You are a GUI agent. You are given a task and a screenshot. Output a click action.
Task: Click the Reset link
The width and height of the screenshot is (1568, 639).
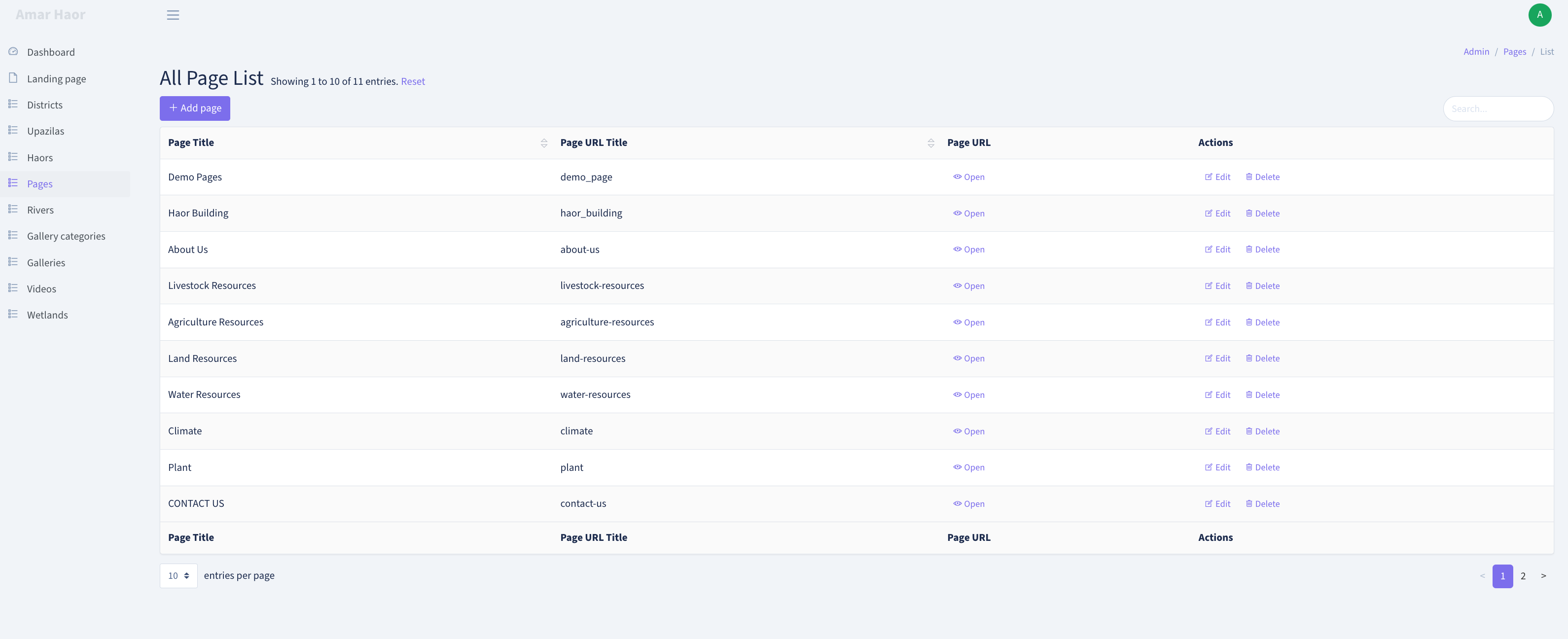(413, 81)
